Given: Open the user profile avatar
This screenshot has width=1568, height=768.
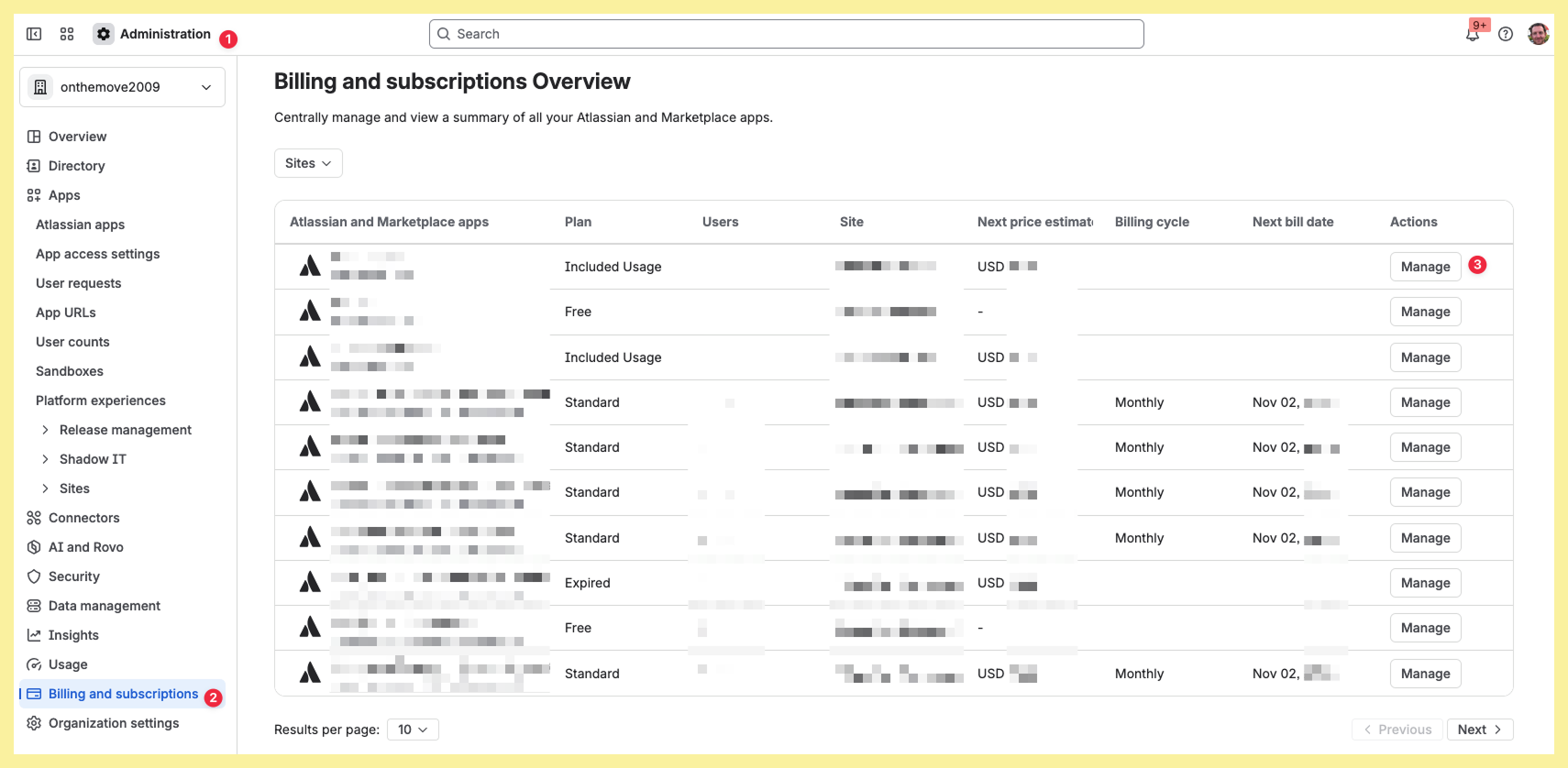Looking at the screenshot, I should pyautogui.click(x=1539, y=34).
